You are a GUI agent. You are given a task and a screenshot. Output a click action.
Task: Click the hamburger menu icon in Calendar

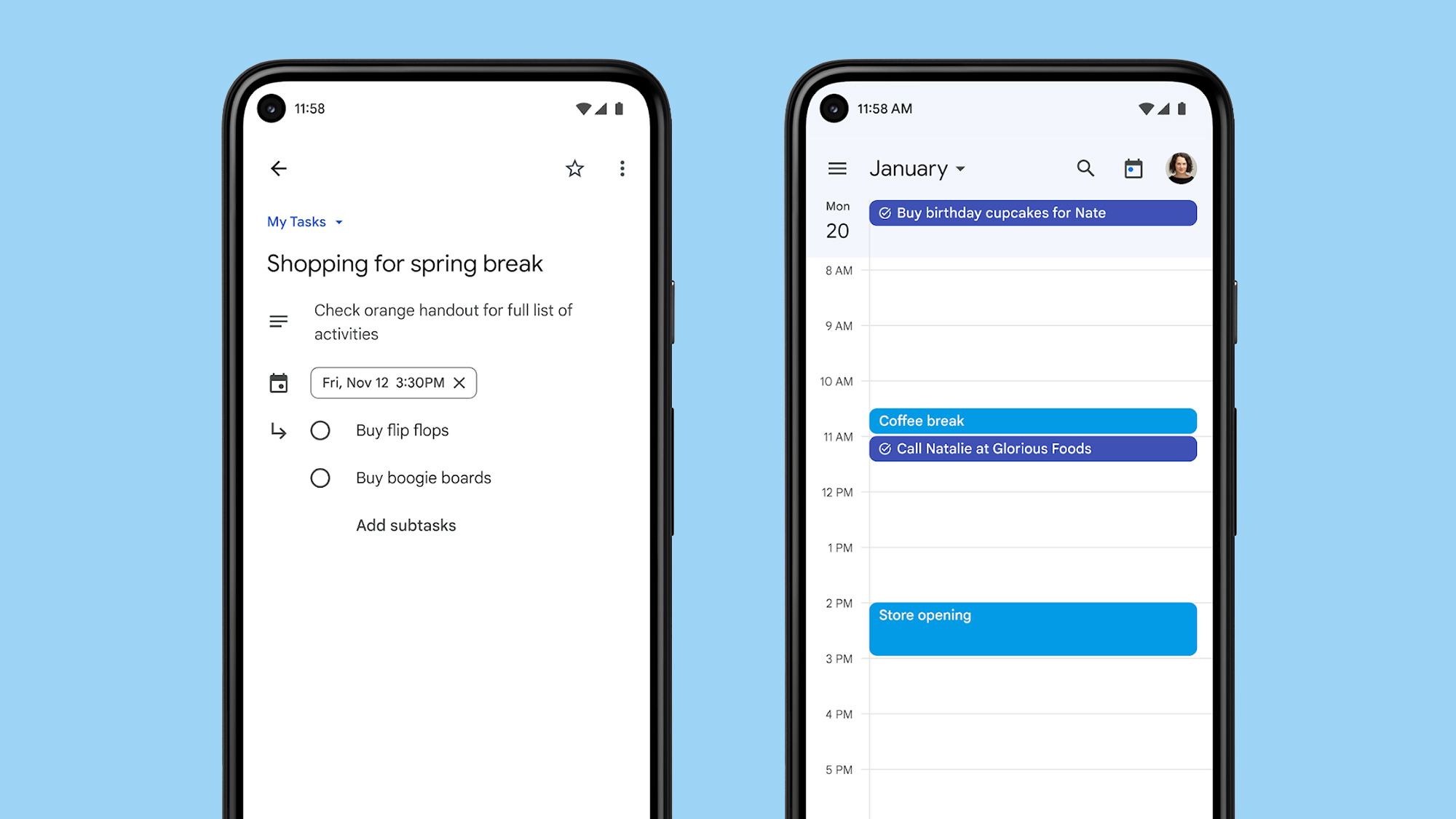(838, 168)
